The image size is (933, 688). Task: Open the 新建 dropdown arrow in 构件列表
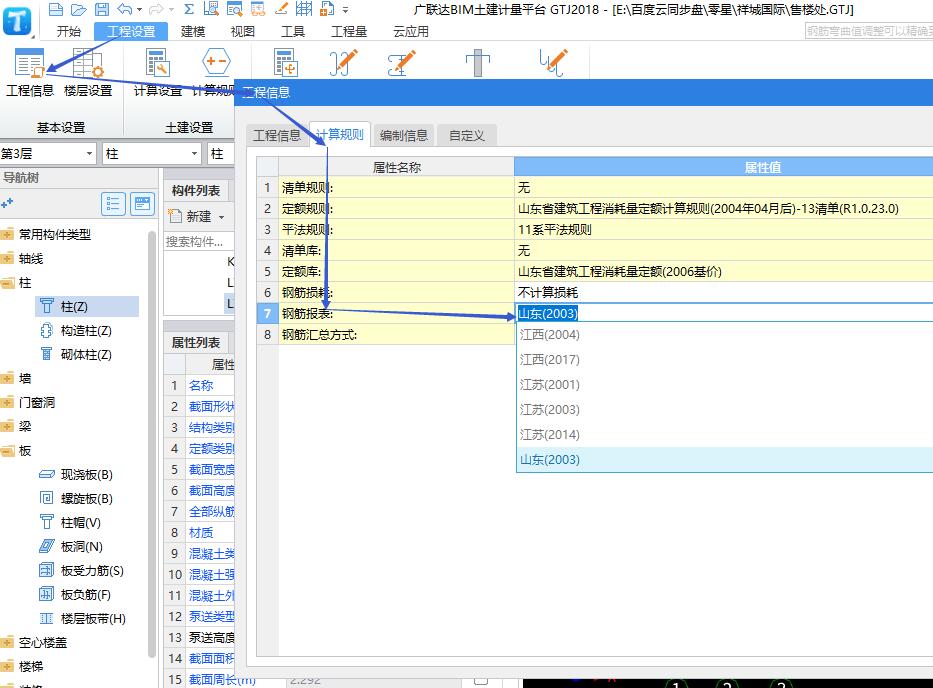[221, 217]
